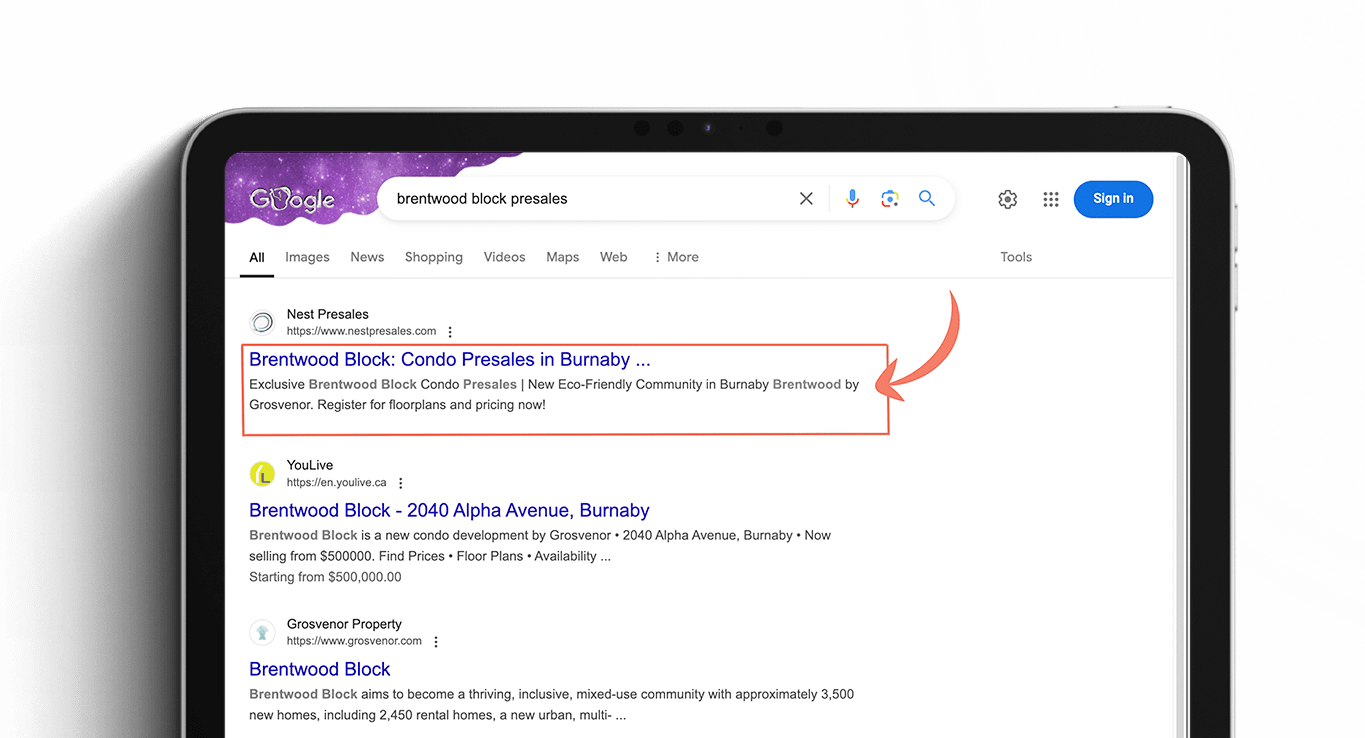Clear the search query with the X icon
Image resolution: width=1365 pixels, height=738 pixels.
(806, 198)
